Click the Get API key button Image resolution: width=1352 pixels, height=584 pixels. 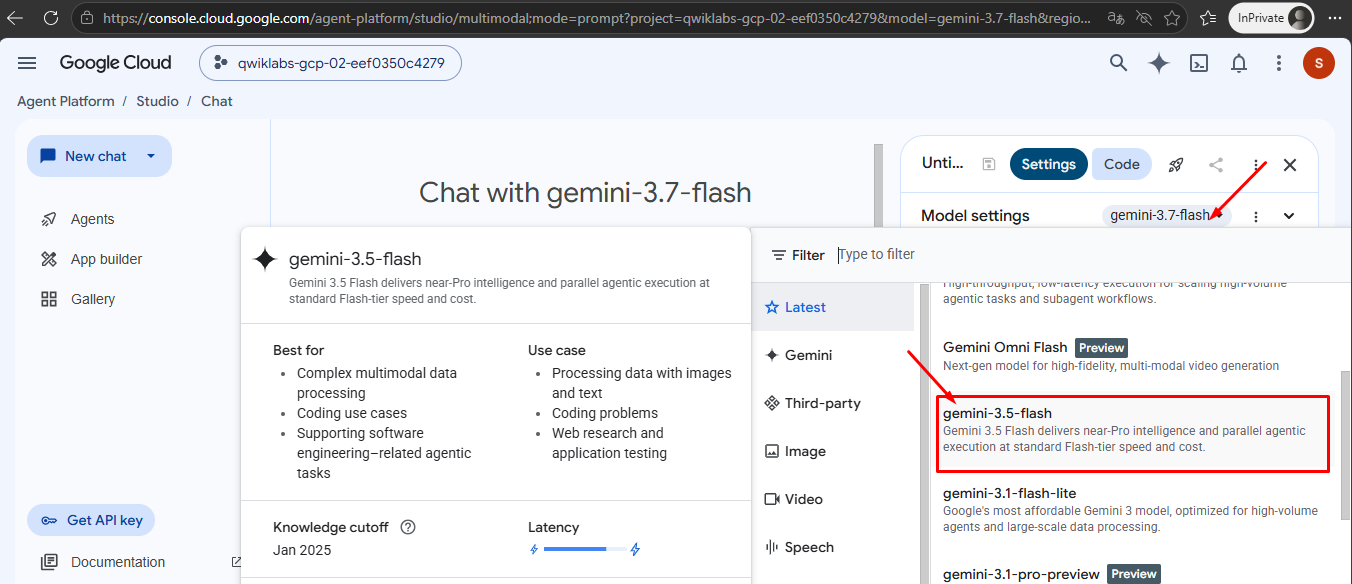tap(91, 520)
